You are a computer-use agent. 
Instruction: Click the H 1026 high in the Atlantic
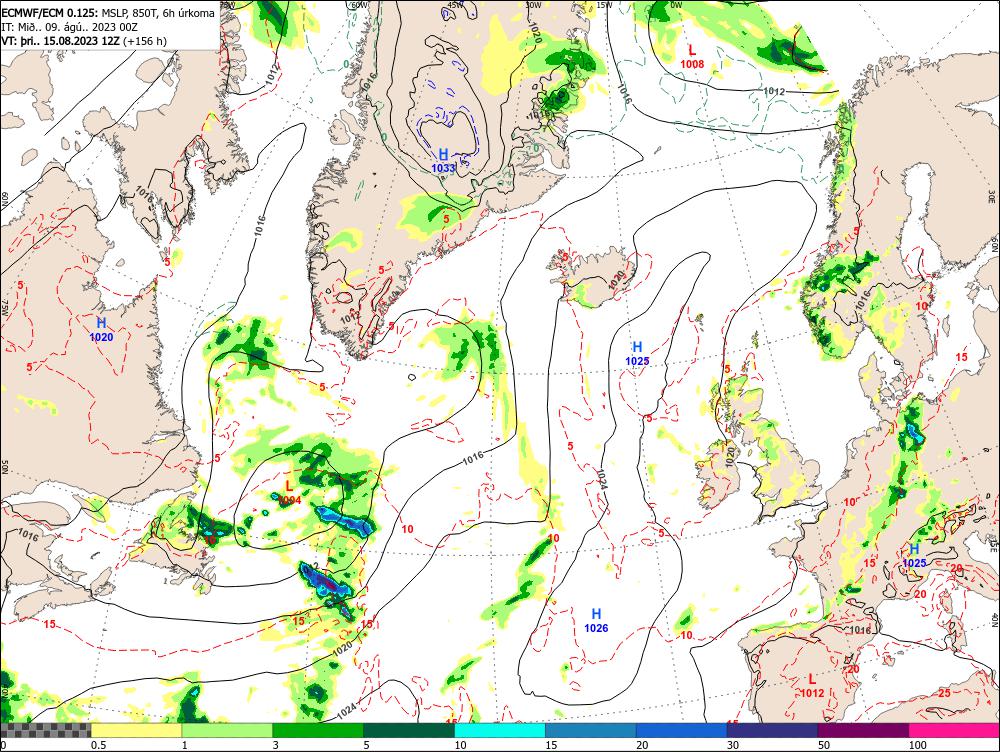[x=596, y=621]
